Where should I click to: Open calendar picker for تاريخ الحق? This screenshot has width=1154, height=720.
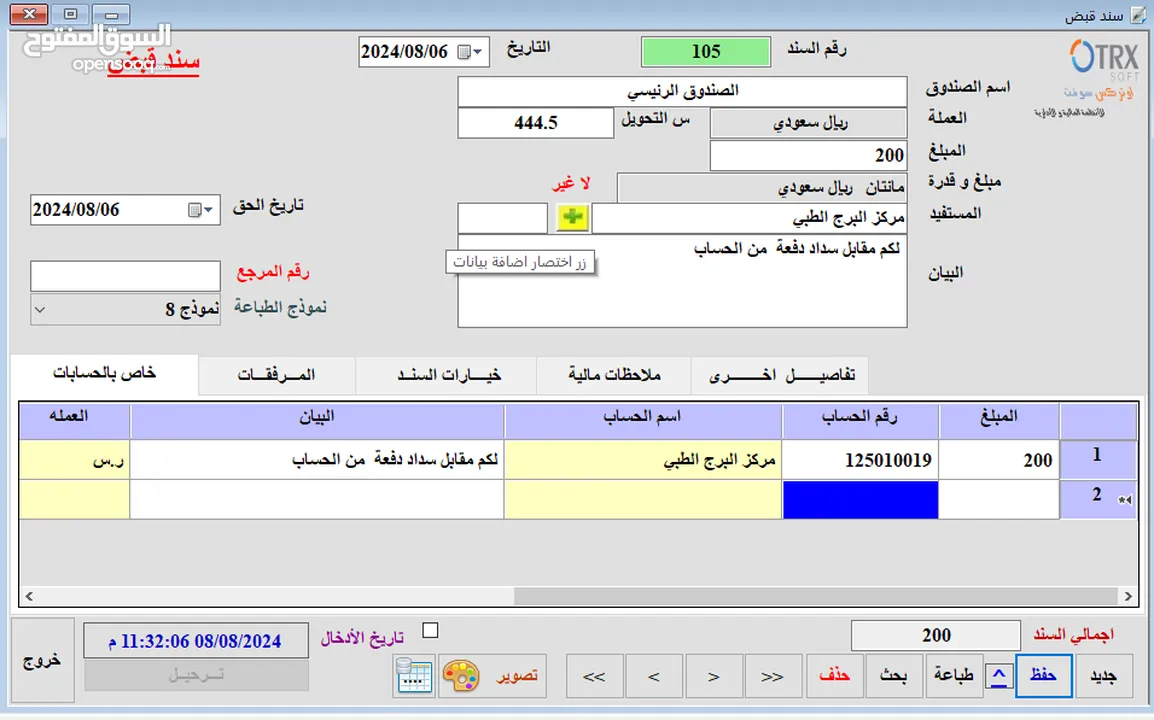coord(200,210)
